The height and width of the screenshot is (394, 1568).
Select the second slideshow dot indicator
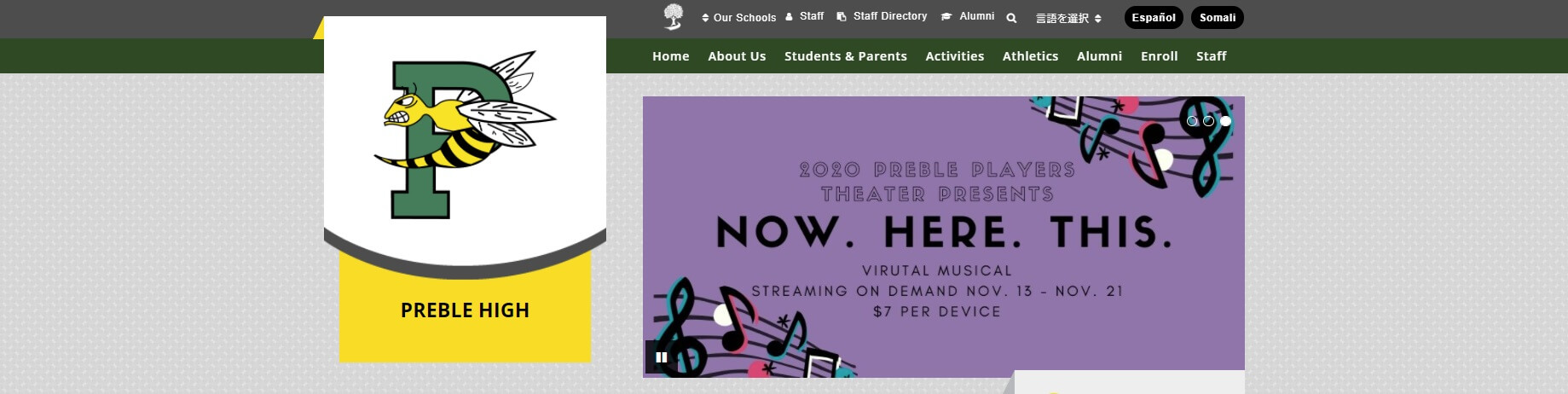pyautogui.click(x=1208, y=121)
